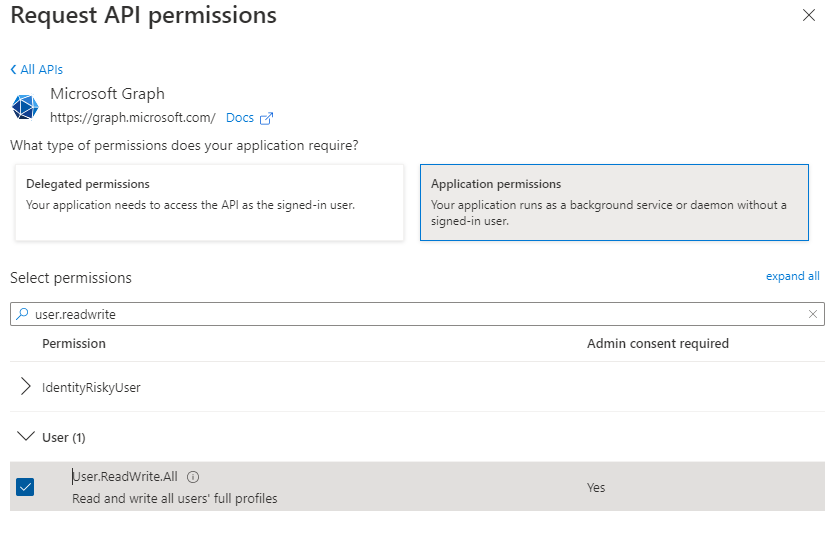Select the Delegated permissions card

[x=209, y=202]
